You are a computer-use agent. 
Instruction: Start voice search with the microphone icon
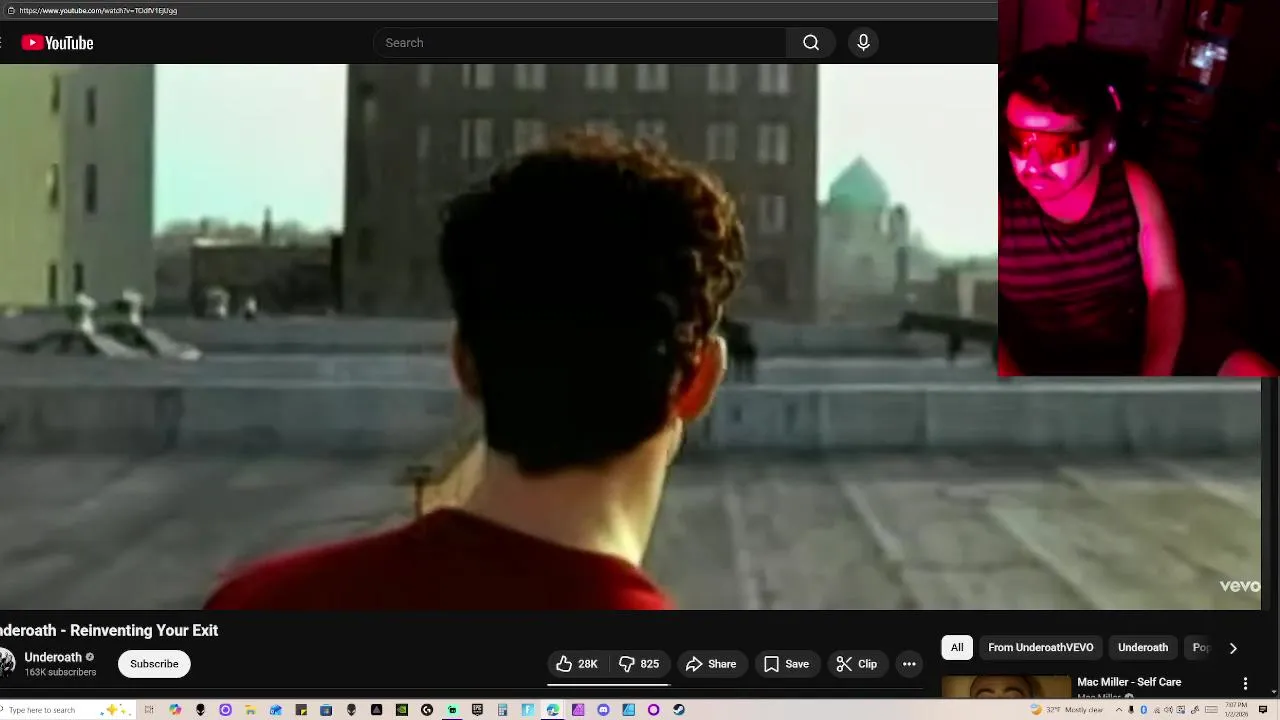click(863, 43)
